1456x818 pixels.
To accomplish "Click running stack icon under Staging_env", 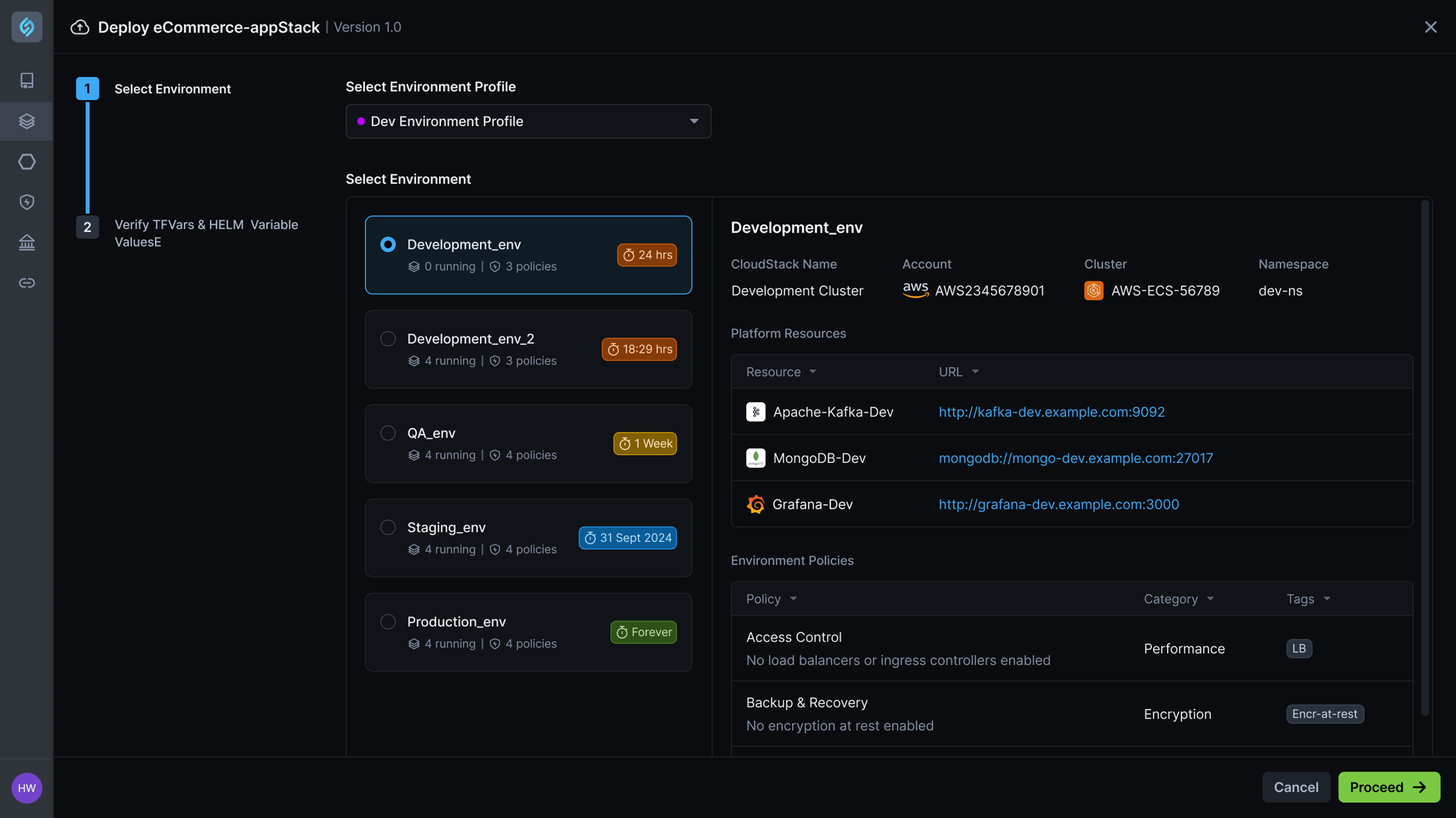I will tap(414, 550).
